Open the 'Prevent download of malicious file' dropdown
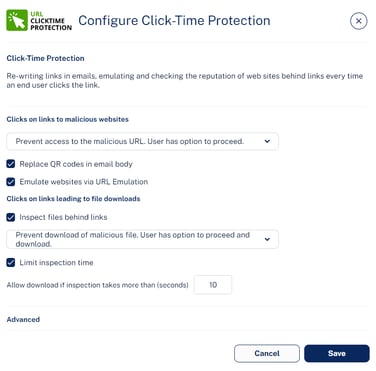Image resolution: width=376 pixels, height=371 pixels. pyautogui.click(x=142, y=239)
